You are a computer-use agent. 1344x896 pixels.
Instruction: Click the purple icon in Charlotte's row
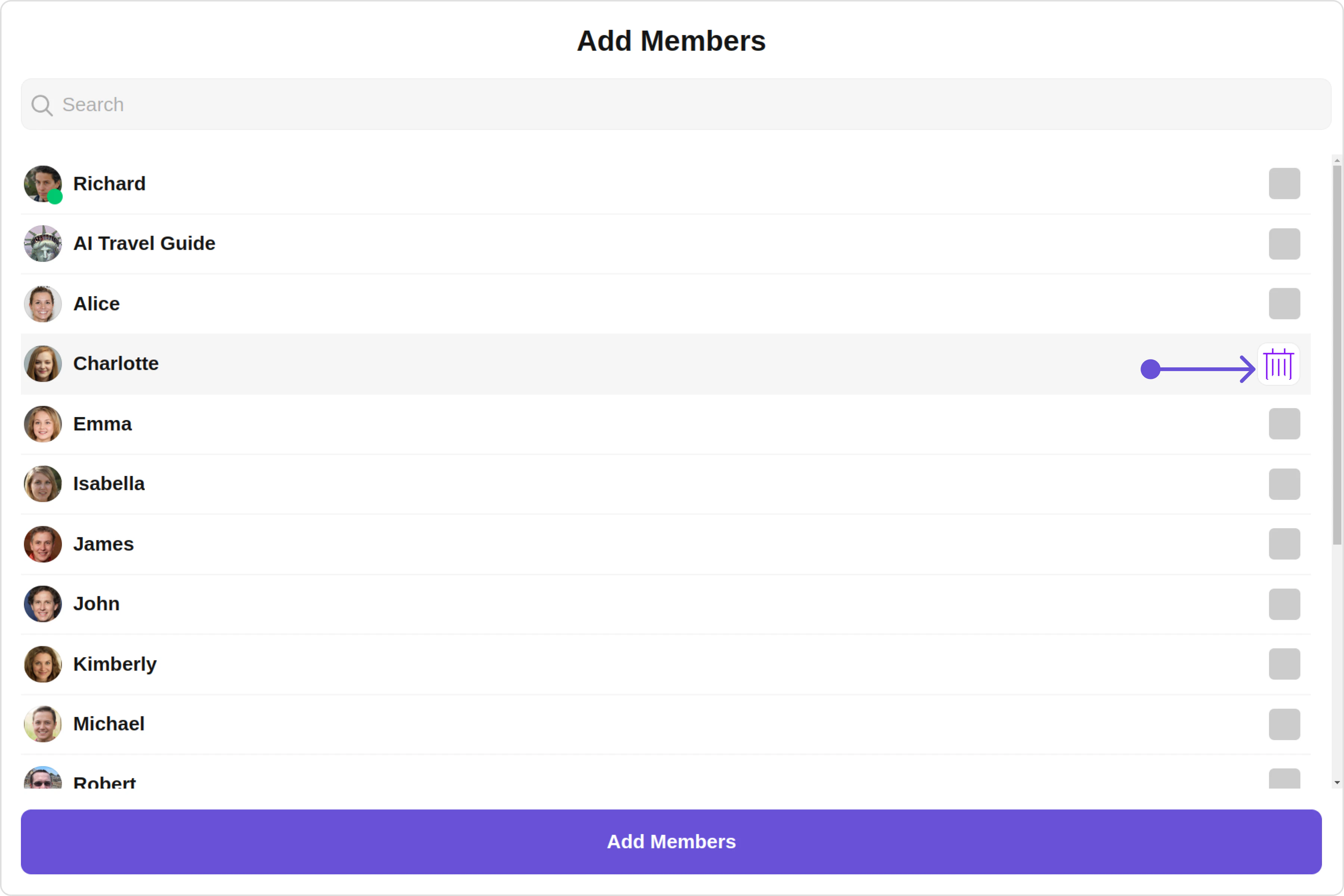pyautogui.click(x=1278, y=364)
